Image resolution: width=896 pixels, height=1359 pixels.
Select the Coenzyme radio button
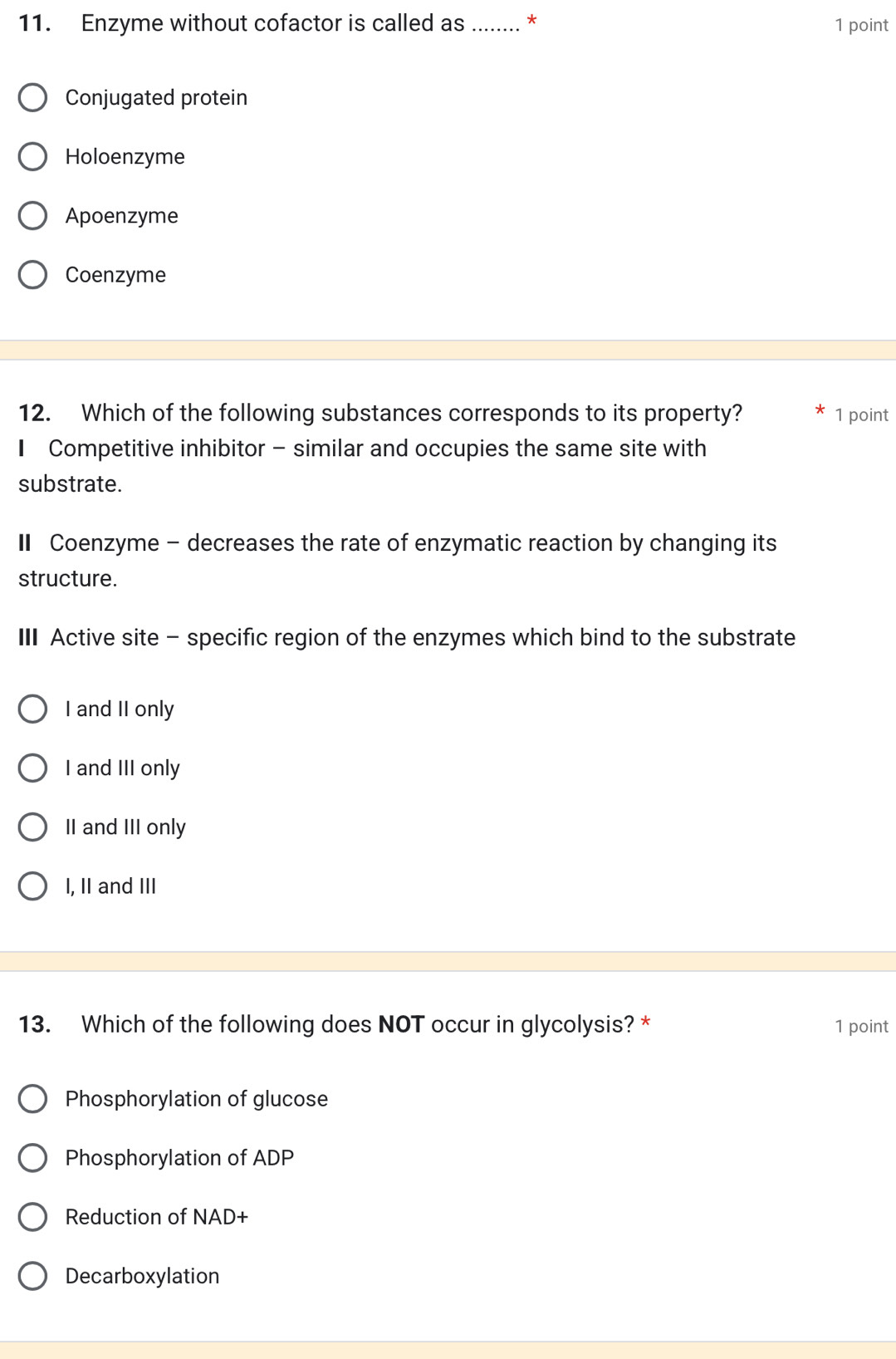click(33, 275)
